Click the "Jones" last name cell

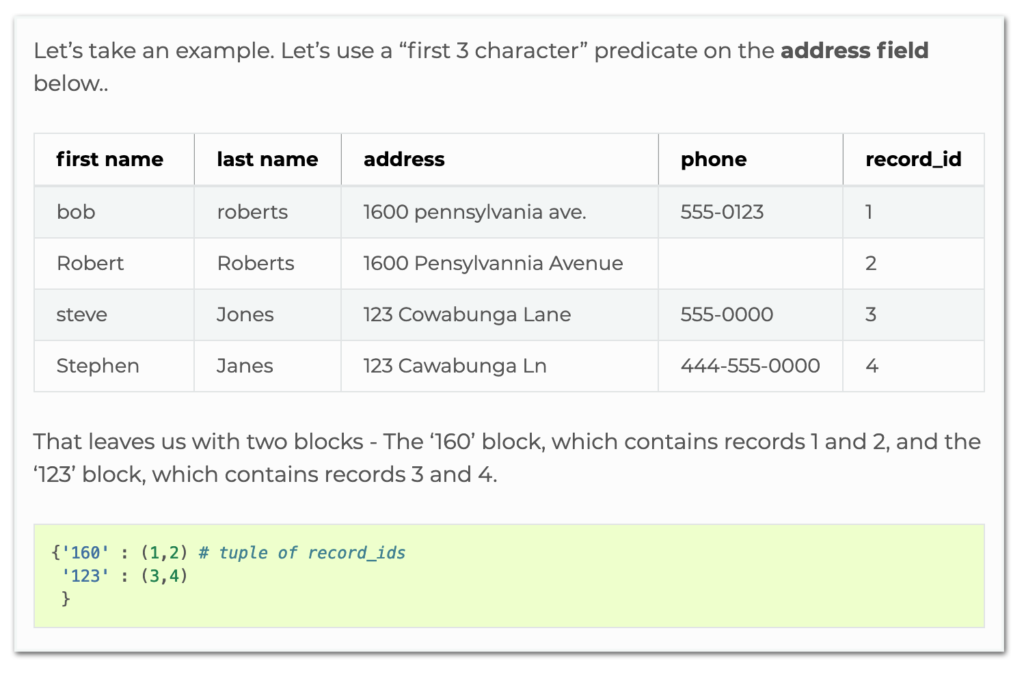pyautogui.click(x=245, y=314)
